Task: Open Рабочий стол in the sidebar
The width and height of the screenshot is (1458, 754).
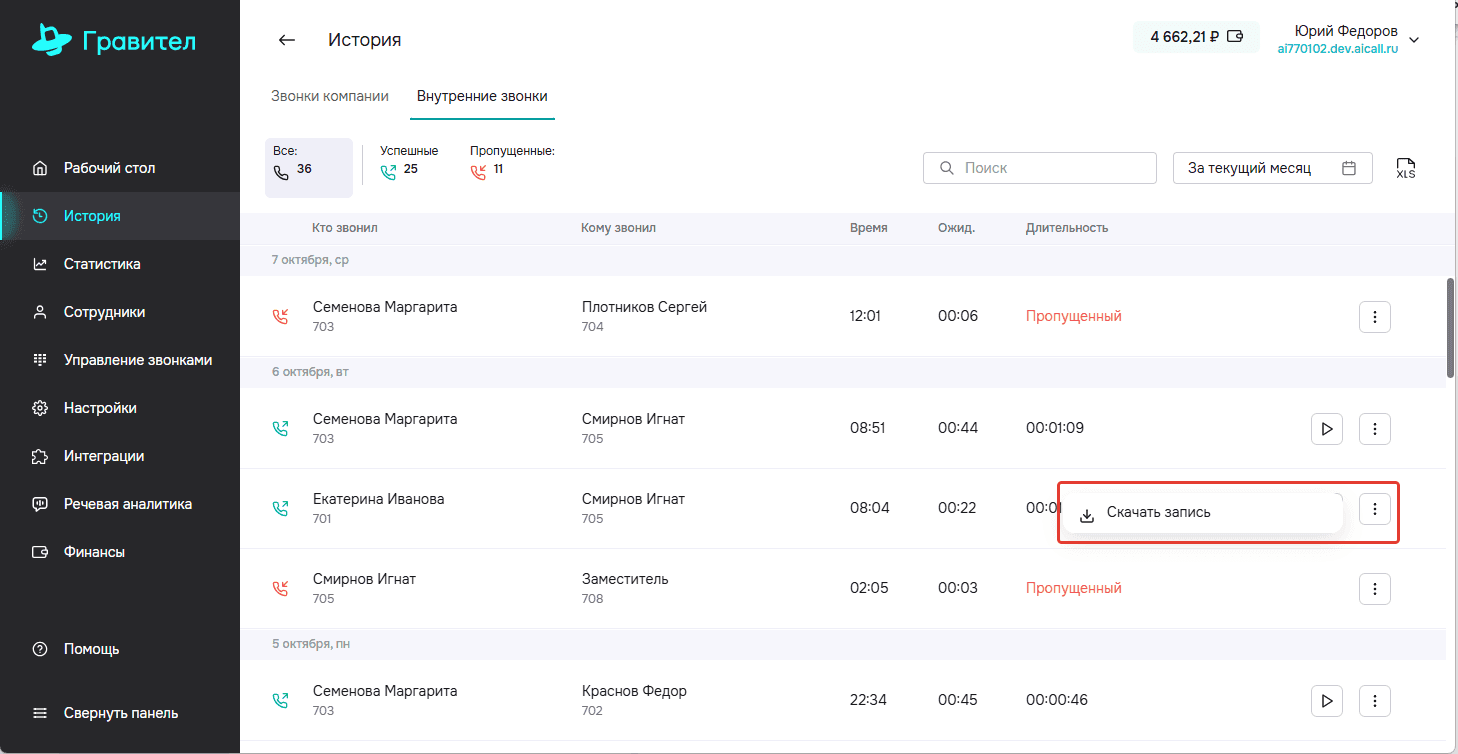Action: (120, 168)
